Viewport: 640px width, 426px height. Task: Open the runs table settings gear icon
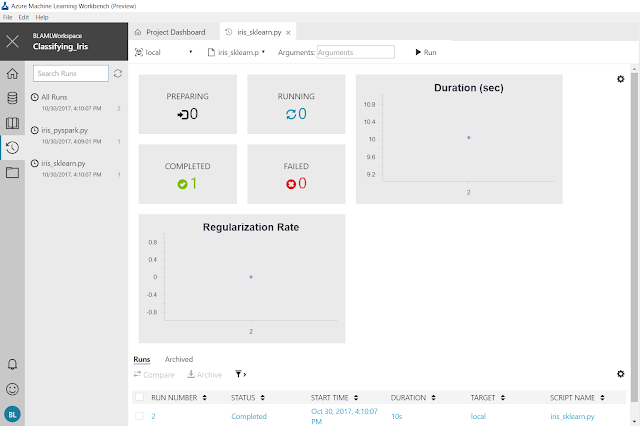(x=620, y=374)
